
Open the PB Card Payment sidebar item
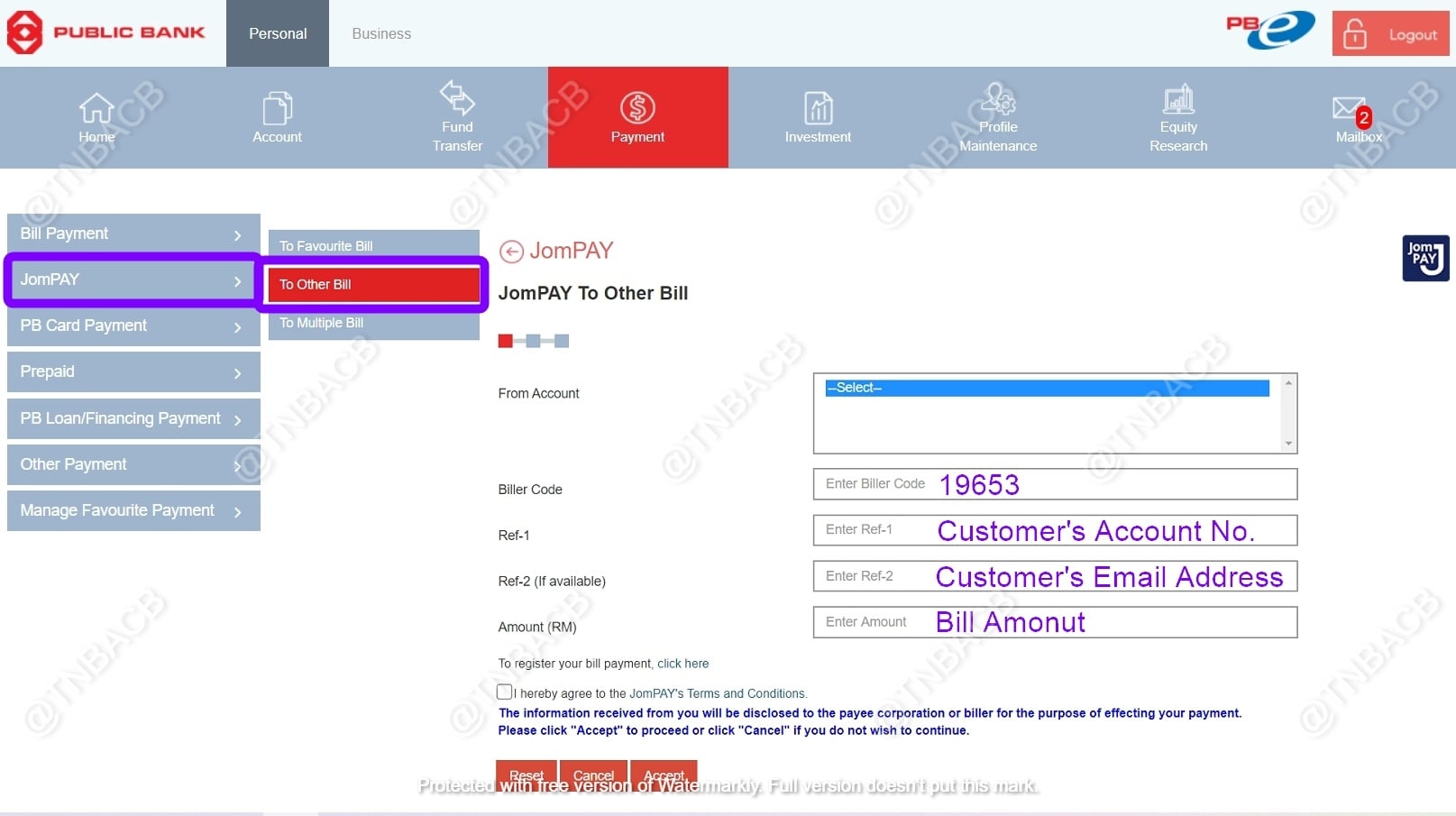pos(133,325)
